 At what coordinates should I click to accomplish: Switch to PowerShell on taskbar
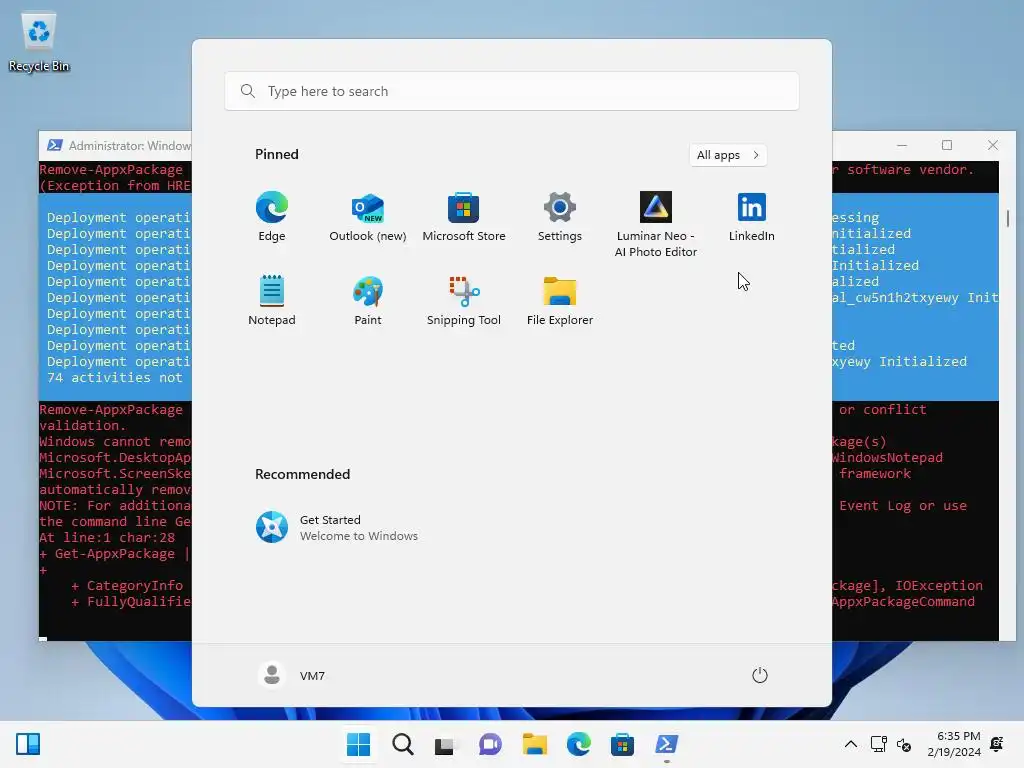(x=667, y=744)
